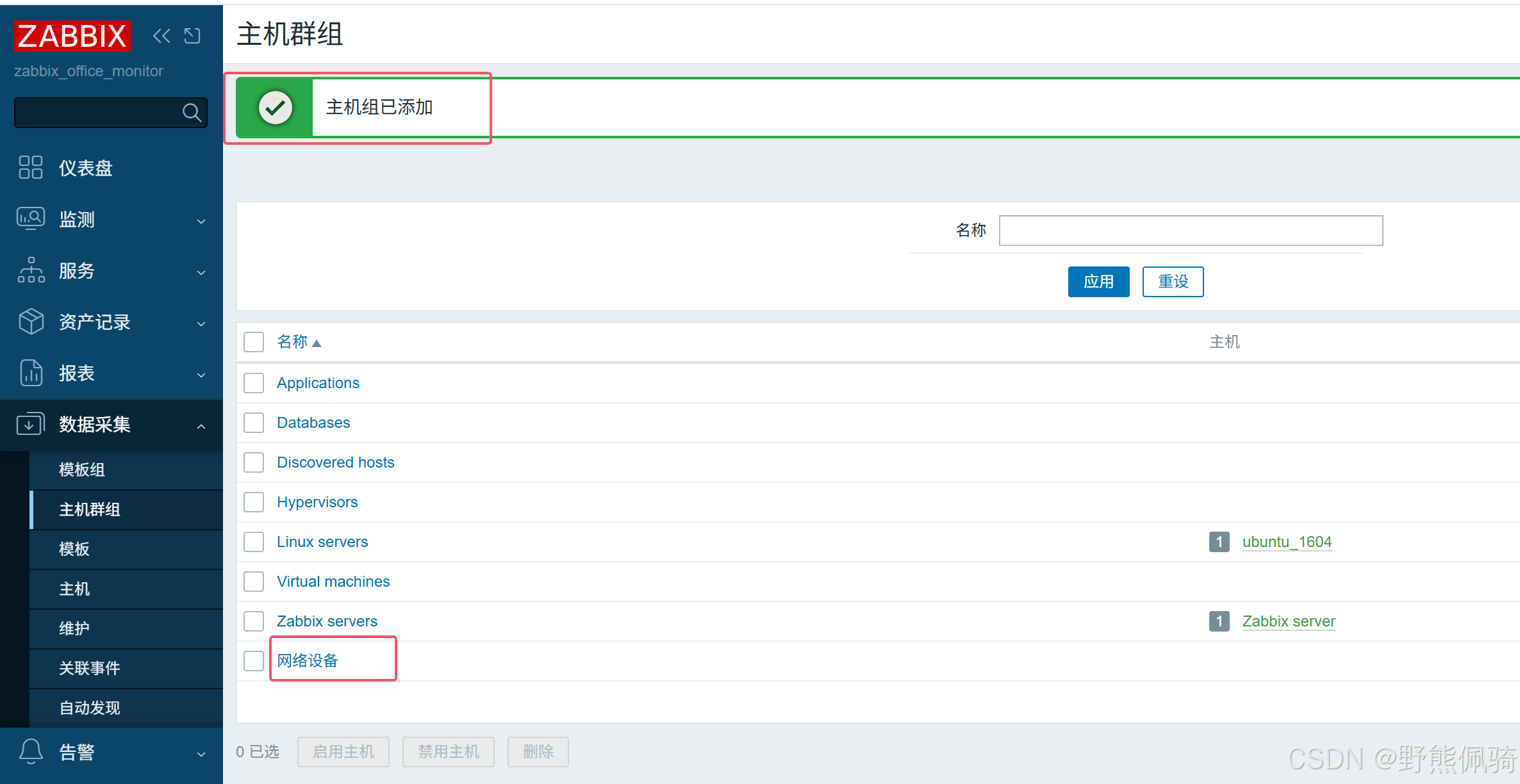Image resolution: width=1520 pixels, height=784 pixels.
Task: Click the 名称 filter input field
Action: pyautogui.click(x=1191, y=231)
